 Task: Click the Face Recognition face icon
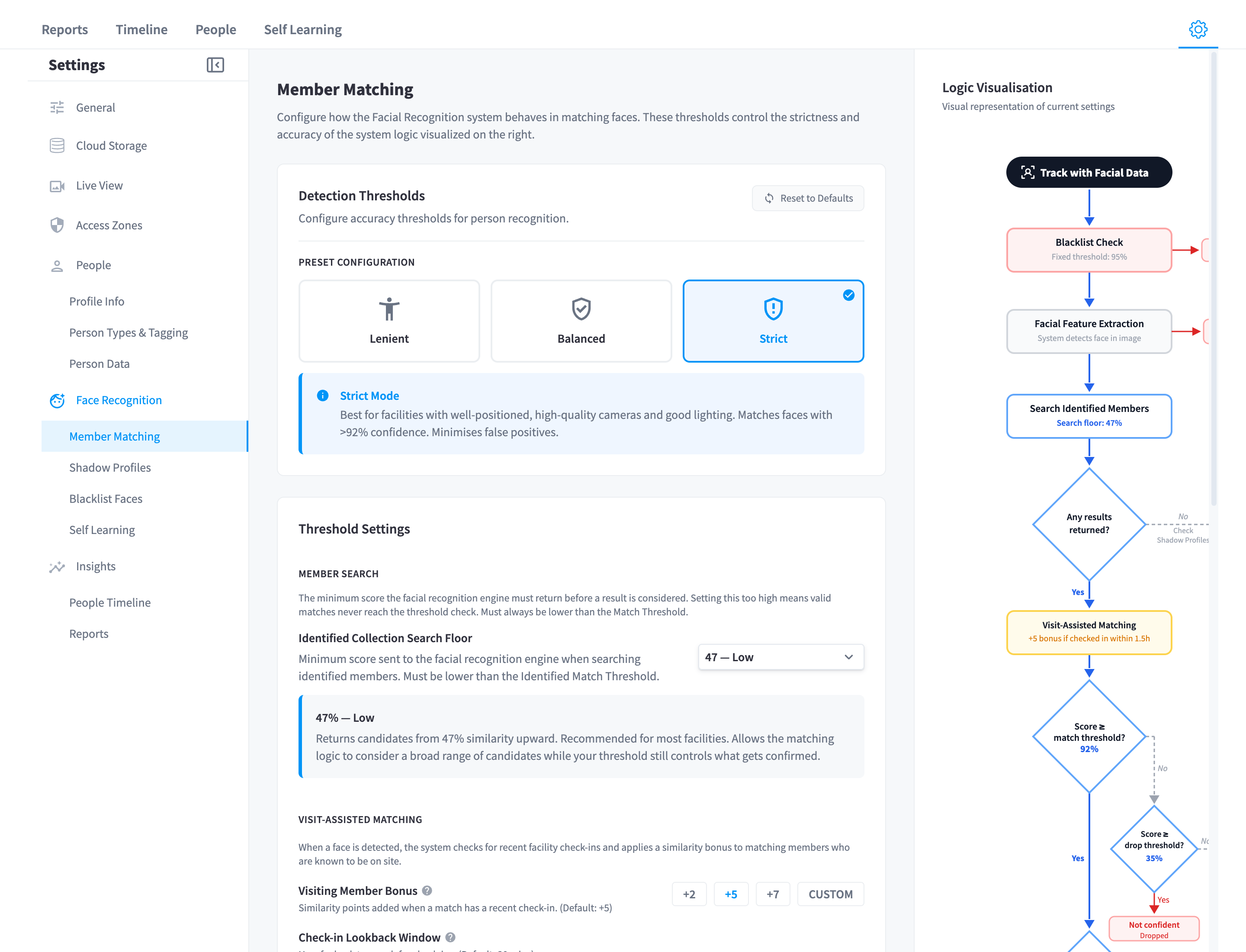[x=57, y=401]
